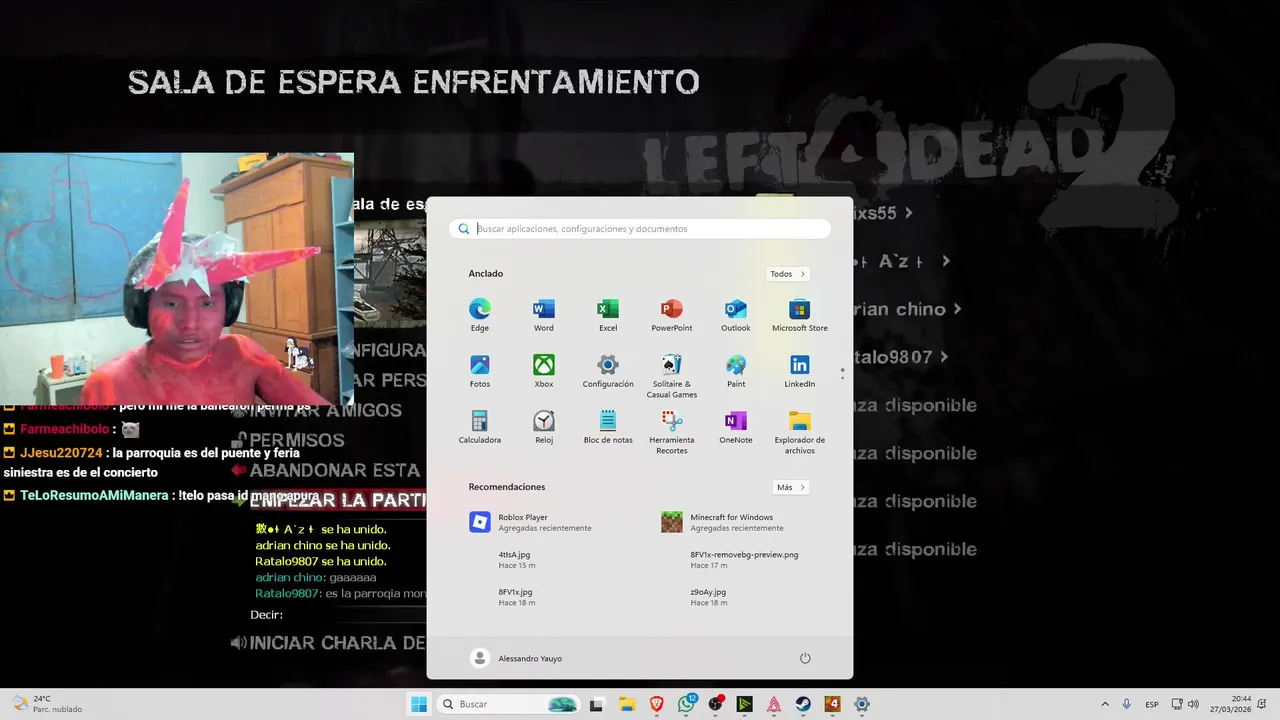Click Start menu search field
Viewport: 1280px width, 720px height.
click(x=640, y=229)
